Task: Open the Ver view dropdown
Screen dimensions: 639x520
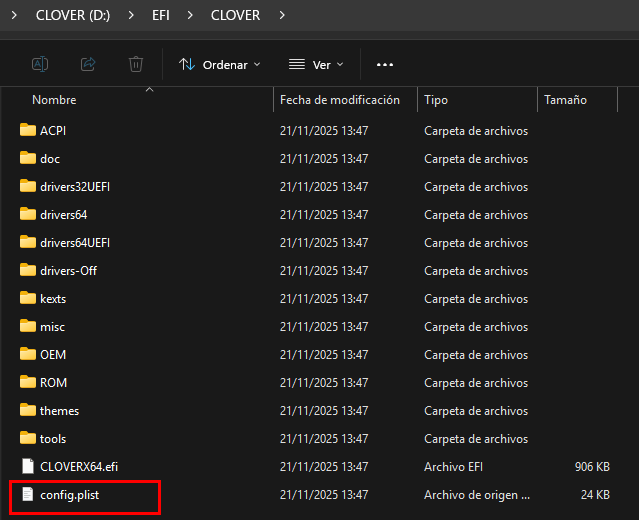Action: coord(315,64)
